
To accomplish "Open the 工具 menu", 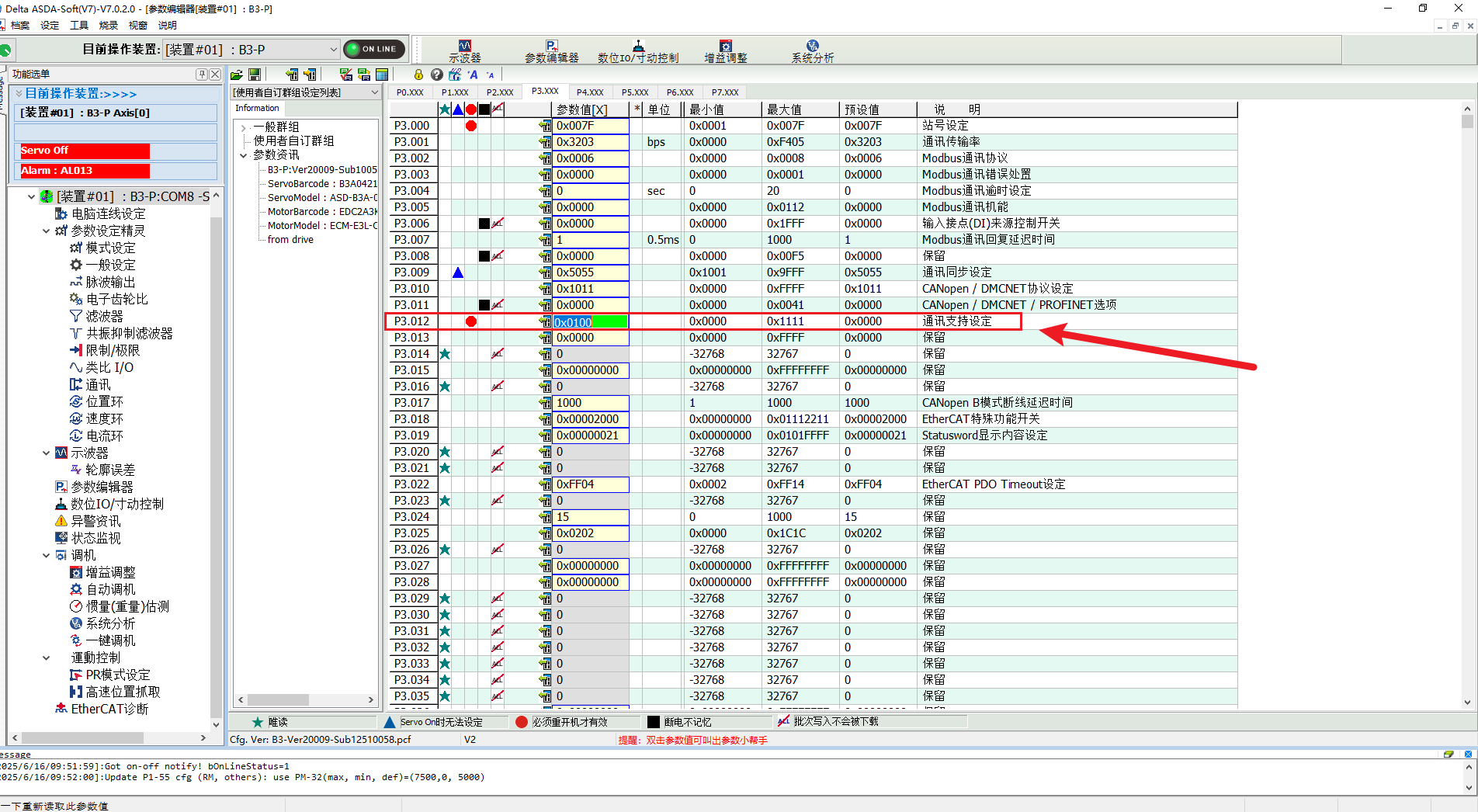I will tap(79, 25).
